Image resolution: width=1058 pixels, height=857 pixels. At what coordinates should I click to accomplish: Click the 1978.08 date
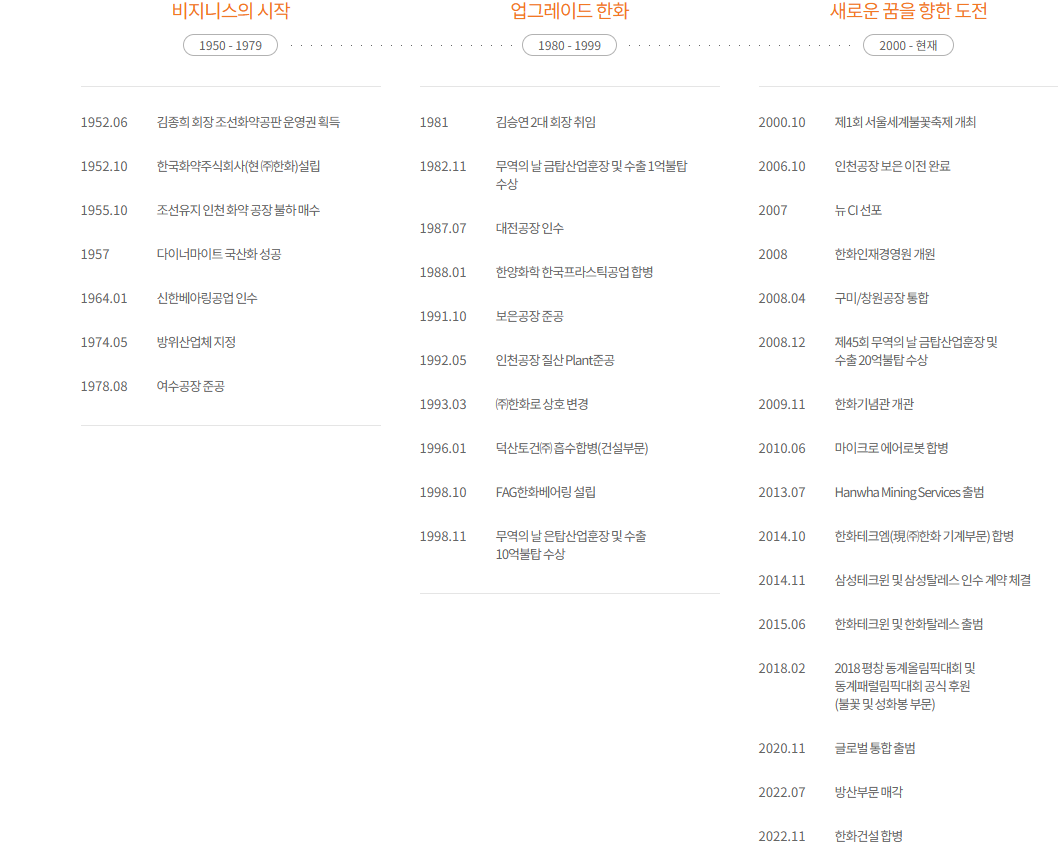point(104,387)
